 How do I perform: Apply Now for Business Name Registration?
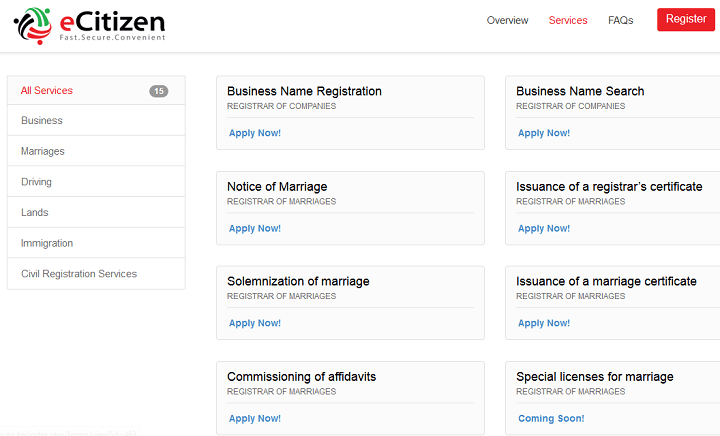(255, 133)
